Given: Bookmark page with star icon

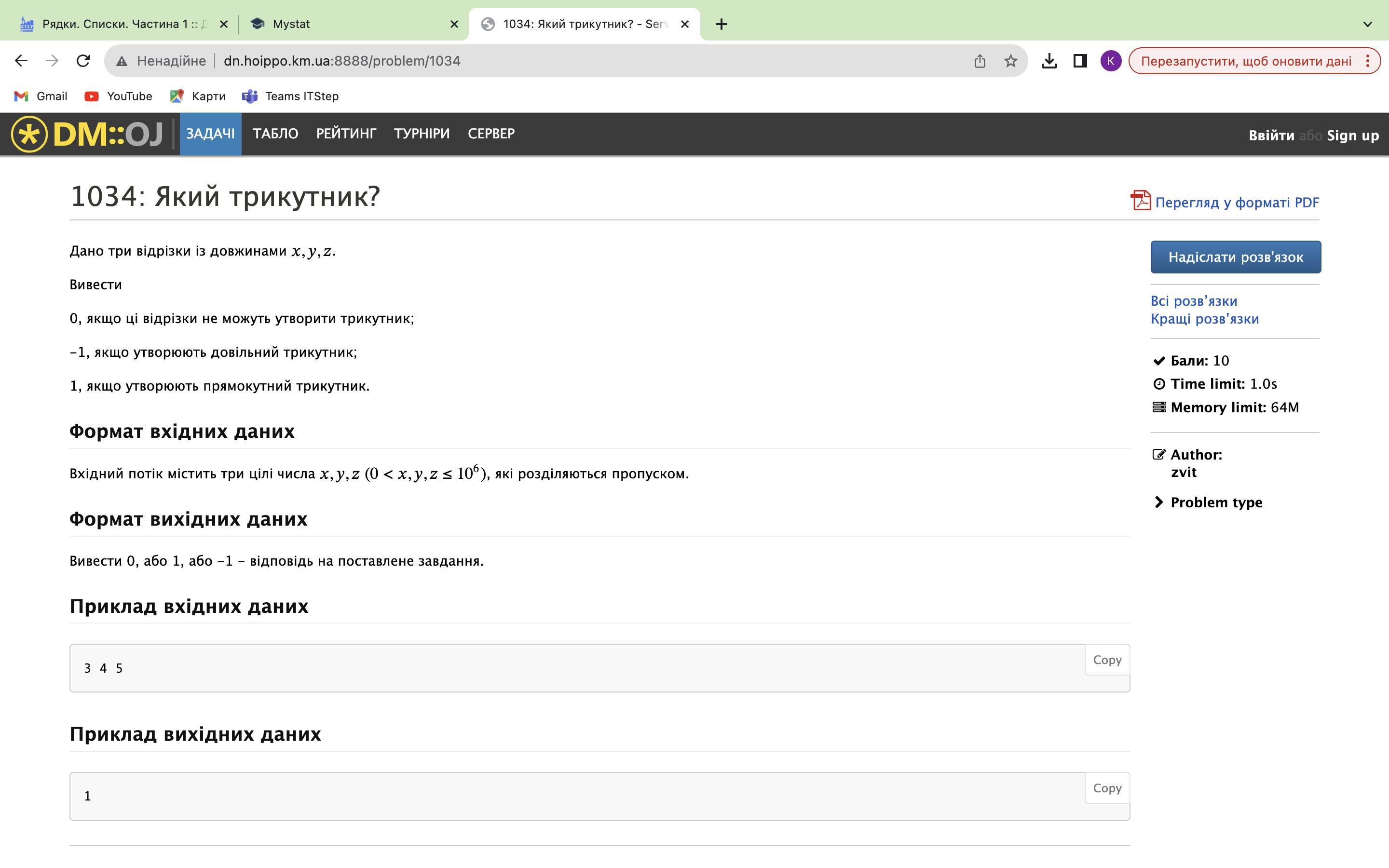Looking at the screenshot, I should (x=1010, y=61).
